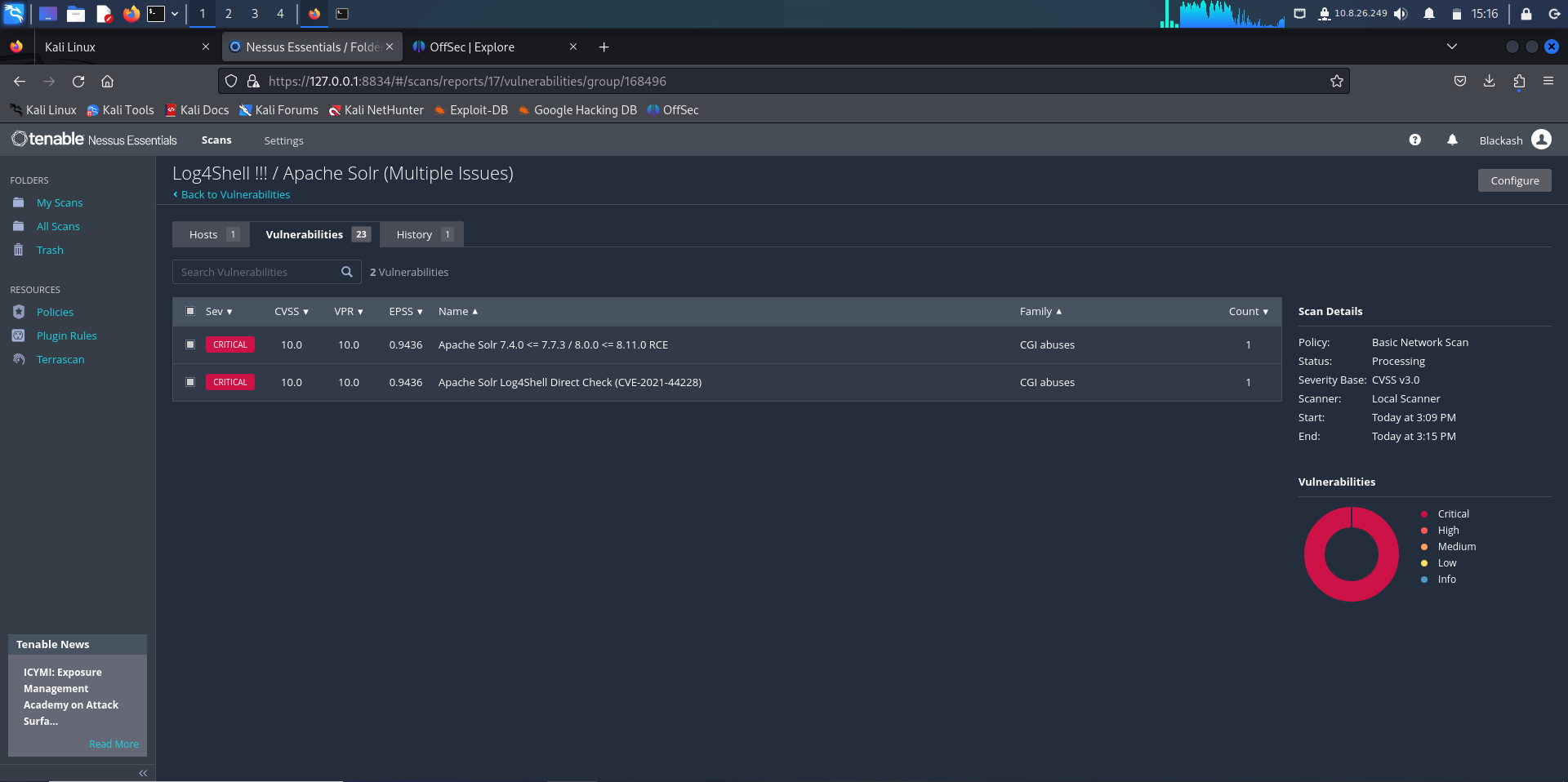Viewport: 1568px width, 782px height.
Task: Expand the list all tabs dropdown arrow
Action: [x=1452, y=47]
